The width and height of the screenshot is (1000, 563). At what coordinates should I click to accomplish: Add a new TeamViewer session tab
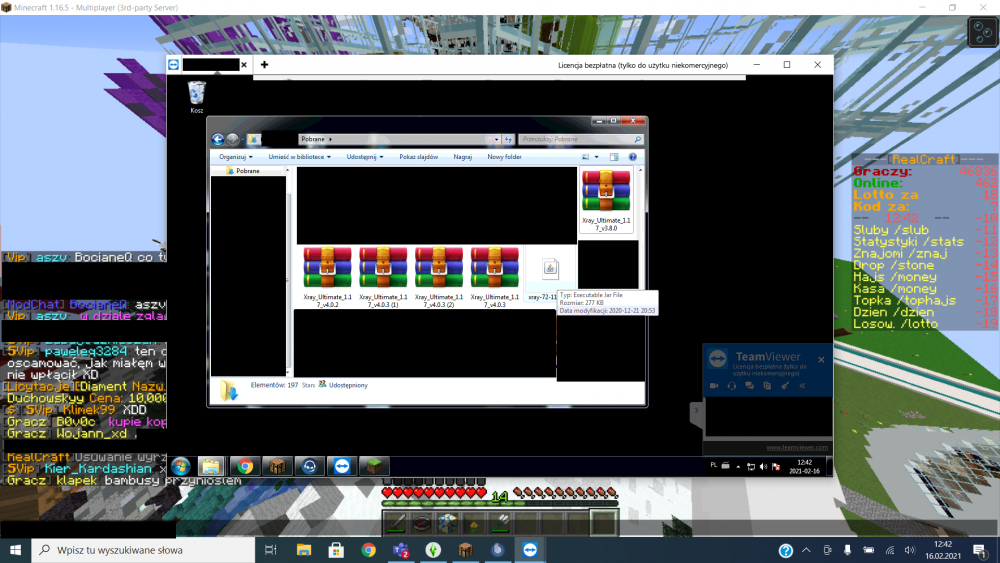[x=265, y=64]
